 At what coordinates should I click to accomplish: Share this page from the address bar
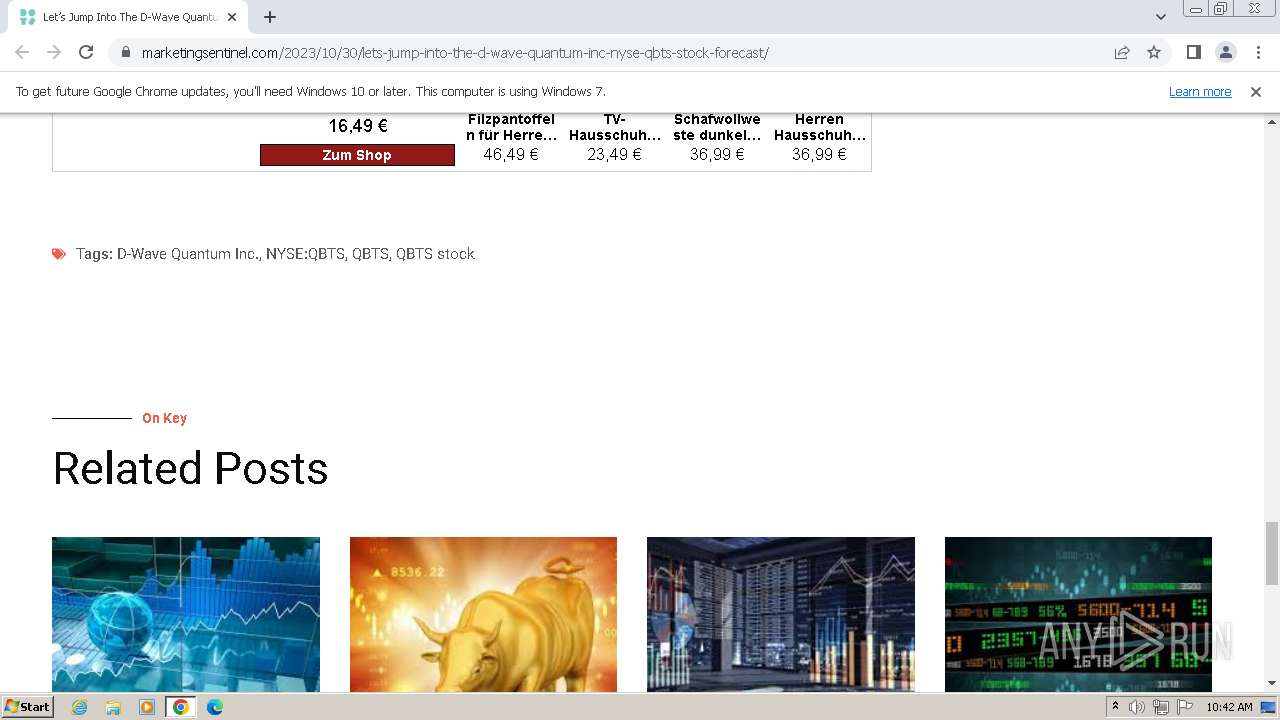[x=1122, y=52]
